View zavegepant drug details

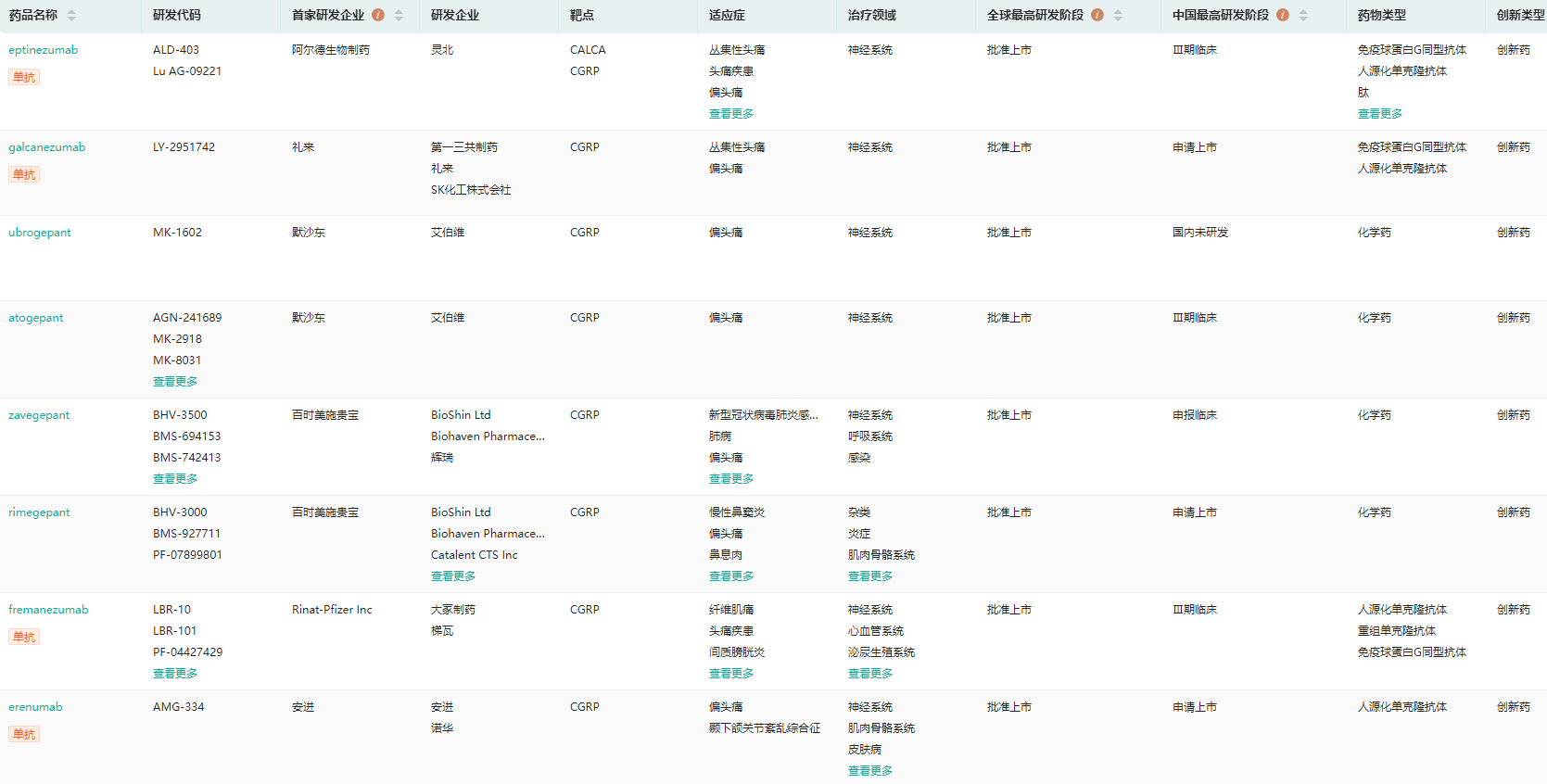[x=39, y=415]
